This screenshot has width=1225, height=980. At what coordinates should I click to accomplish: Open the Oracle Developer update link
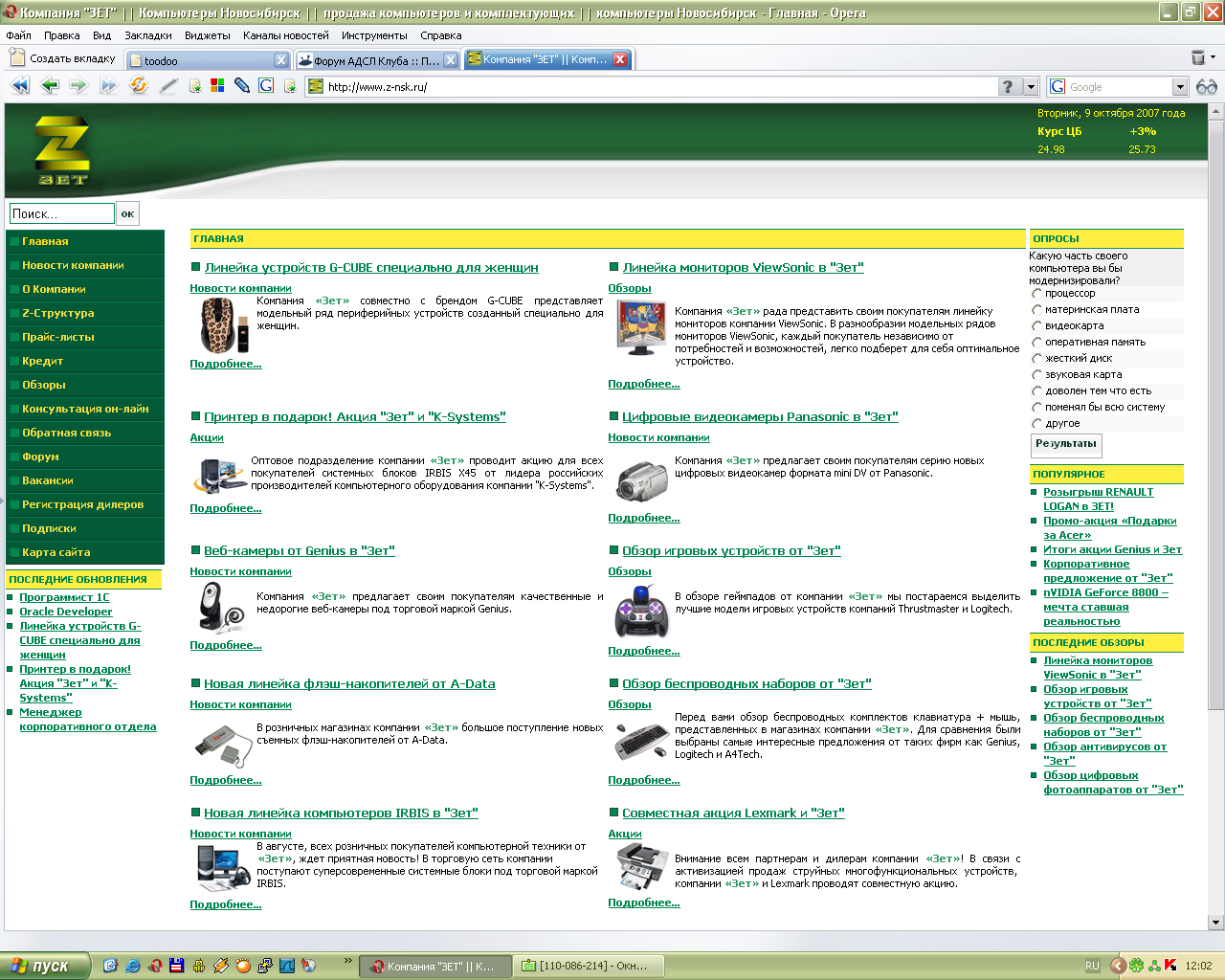point(66,612)
